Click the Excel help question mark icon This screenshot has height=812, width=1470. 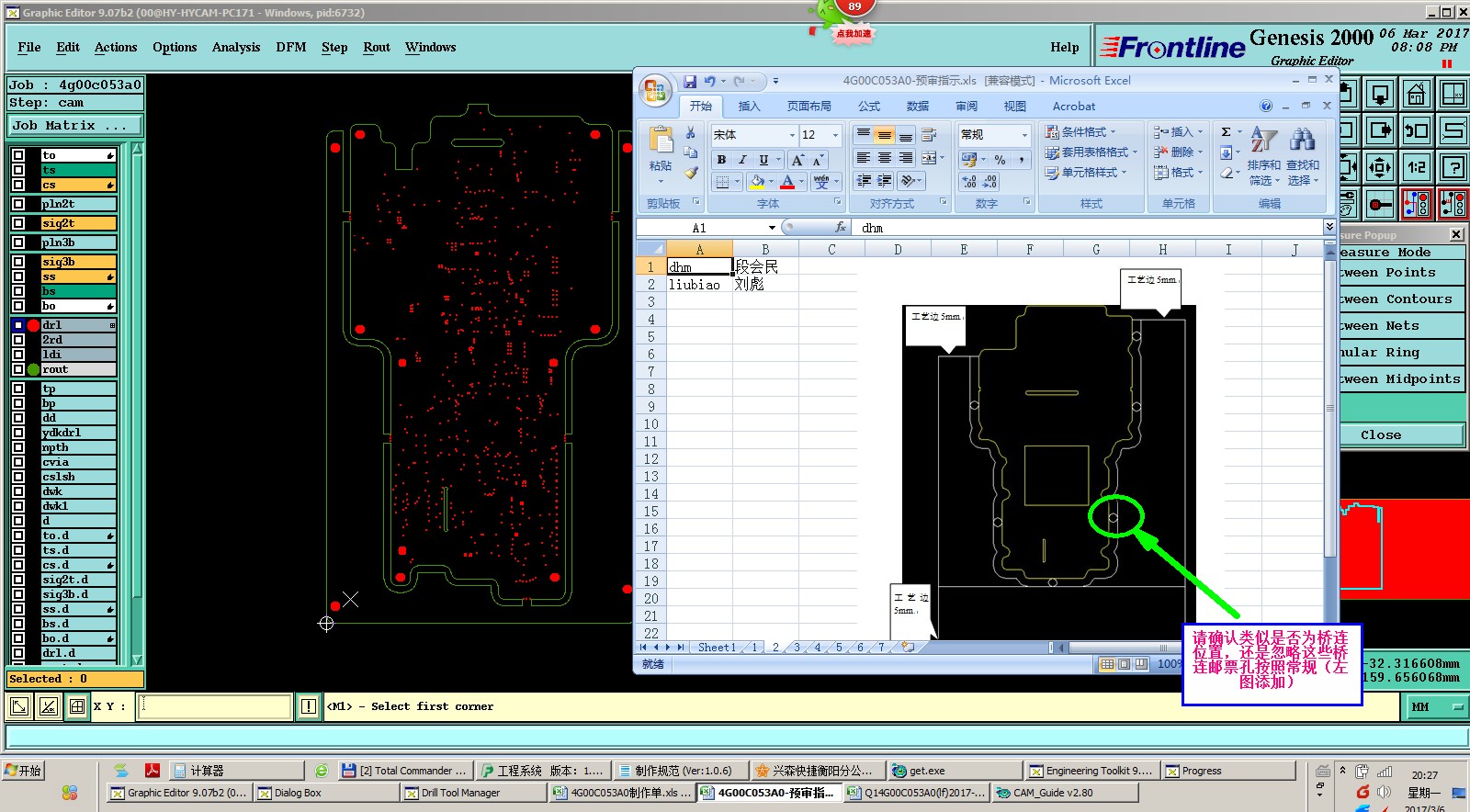point(1266,106)
